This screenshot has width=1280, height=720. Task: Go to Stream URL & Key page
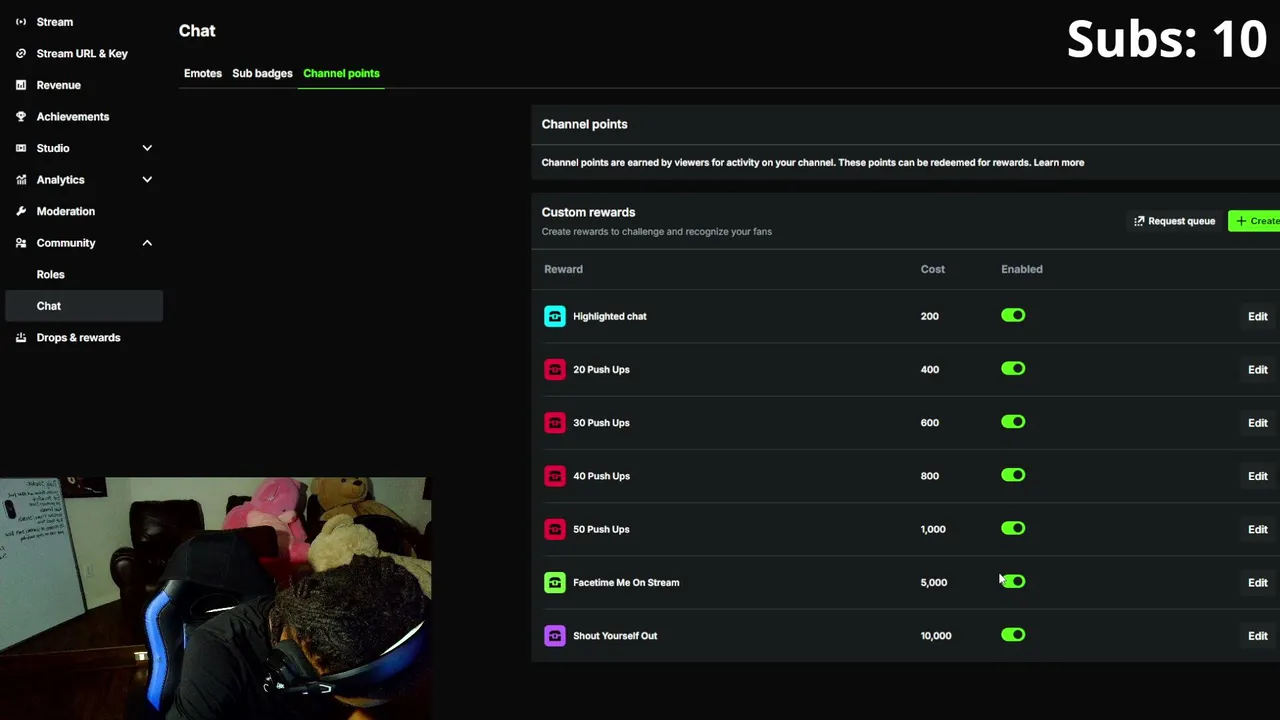pyautogui.click(x=84, y=54)
